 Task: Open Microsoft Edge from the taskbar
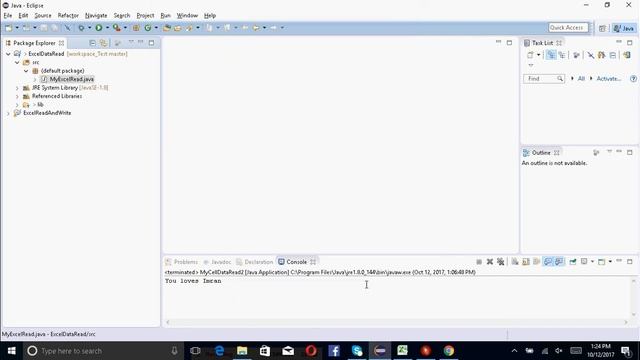(219, 351)
